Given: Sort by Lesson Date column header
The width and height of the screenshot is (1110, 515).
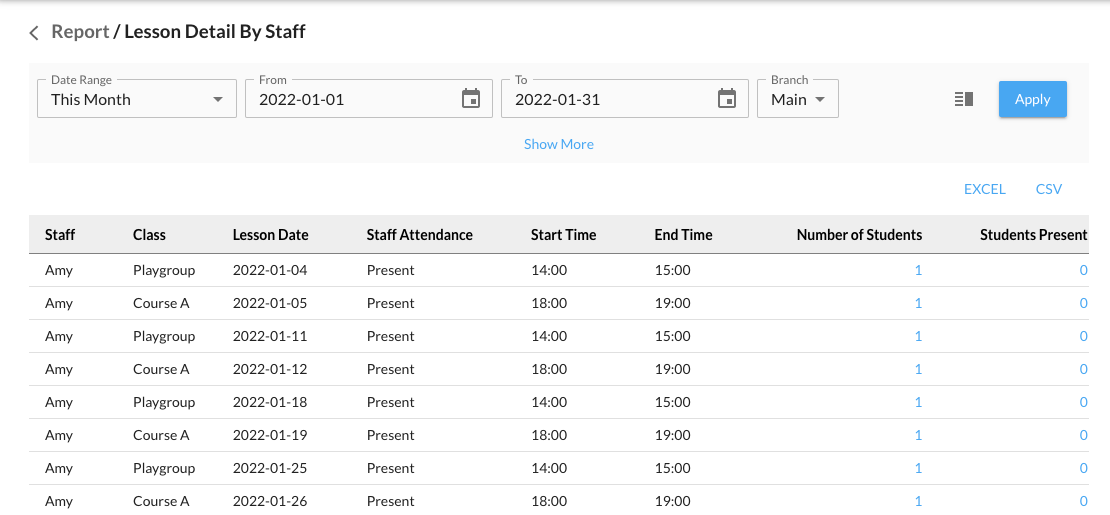Looking at the screenshot, I should [270, 235].
